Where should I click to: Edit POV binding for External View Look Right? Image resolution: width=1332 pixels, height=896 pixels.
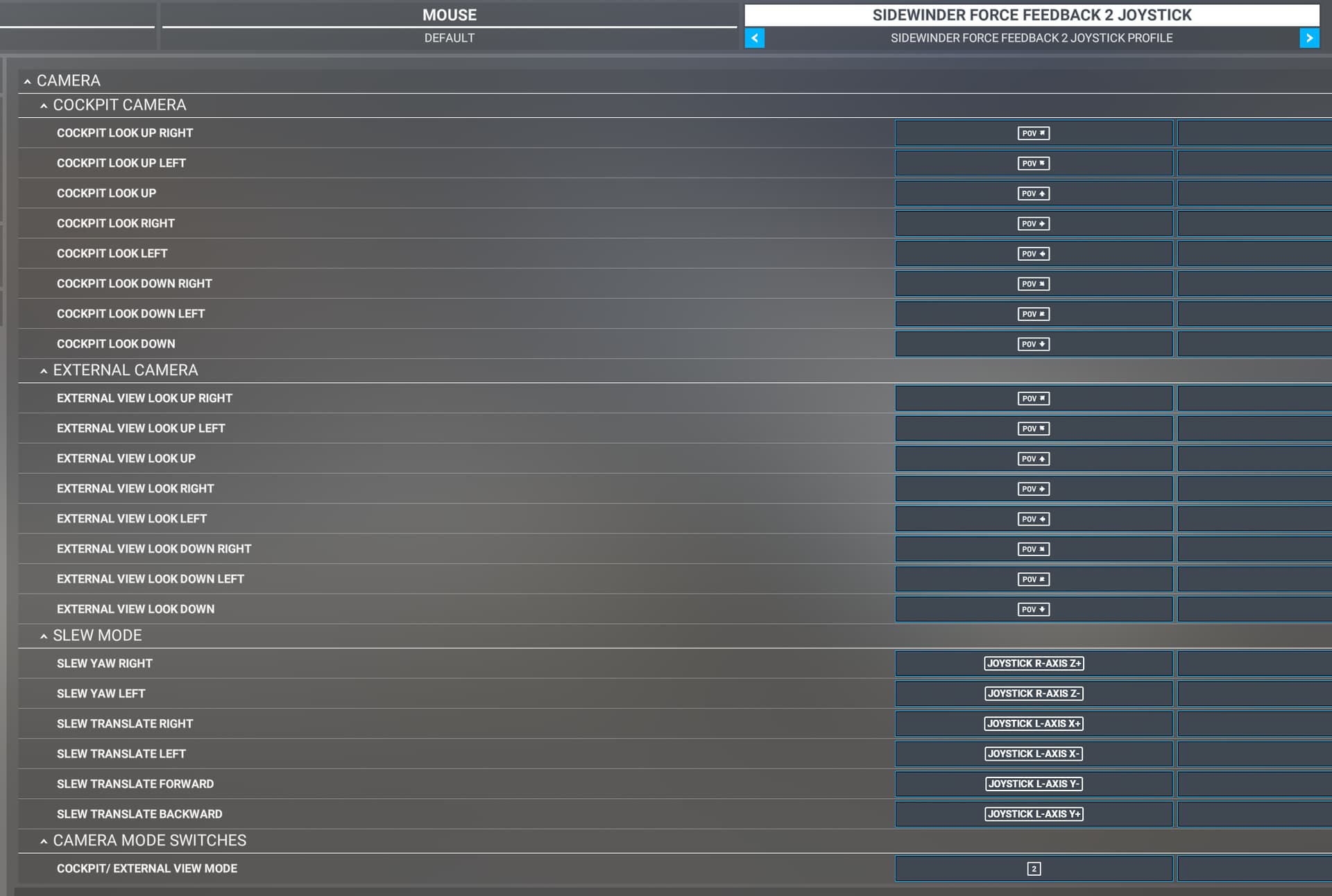[x=1034, y=489]
